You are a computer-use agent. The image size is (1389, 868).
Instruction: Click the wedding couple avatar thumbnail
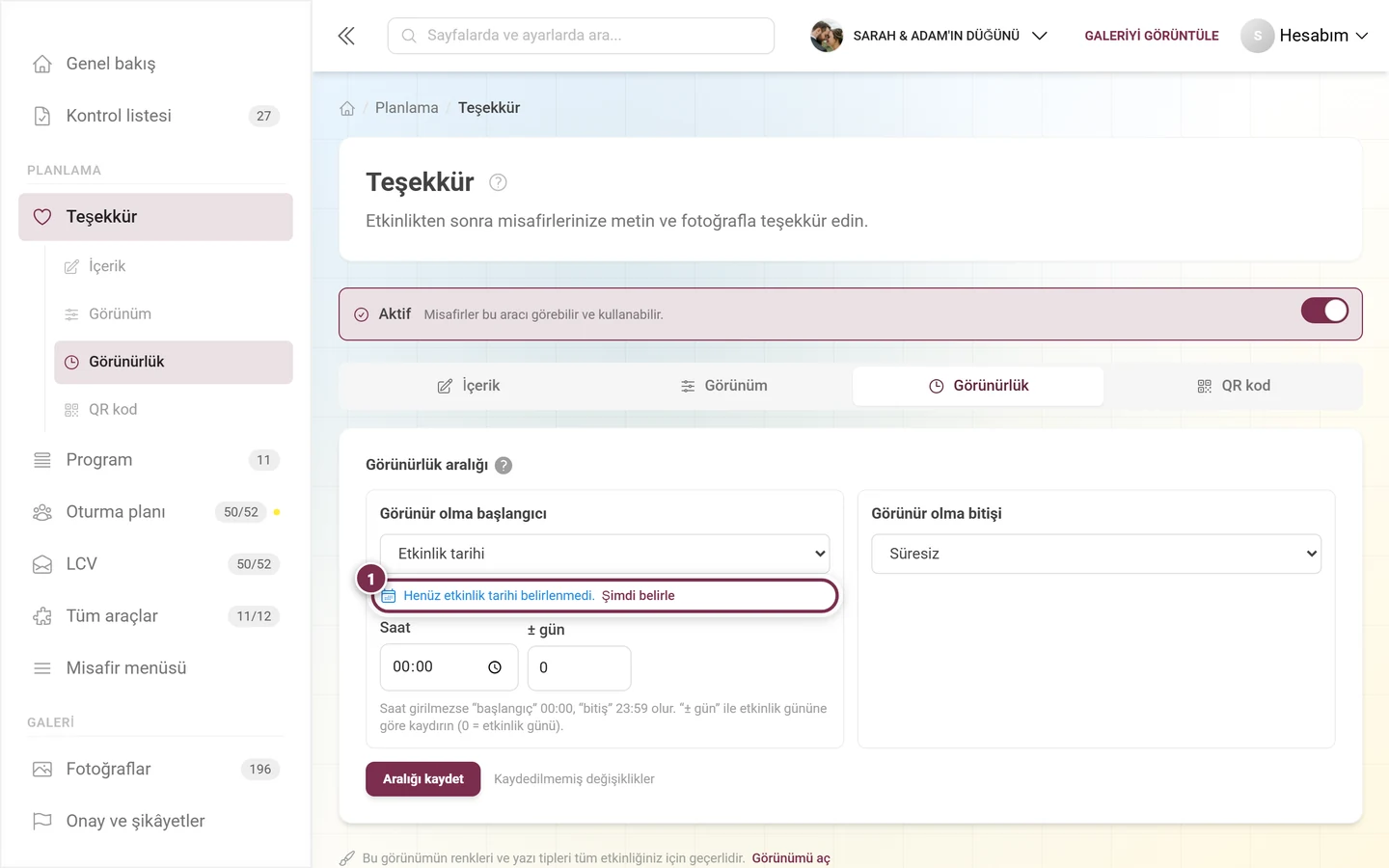(x=827, y=36)
